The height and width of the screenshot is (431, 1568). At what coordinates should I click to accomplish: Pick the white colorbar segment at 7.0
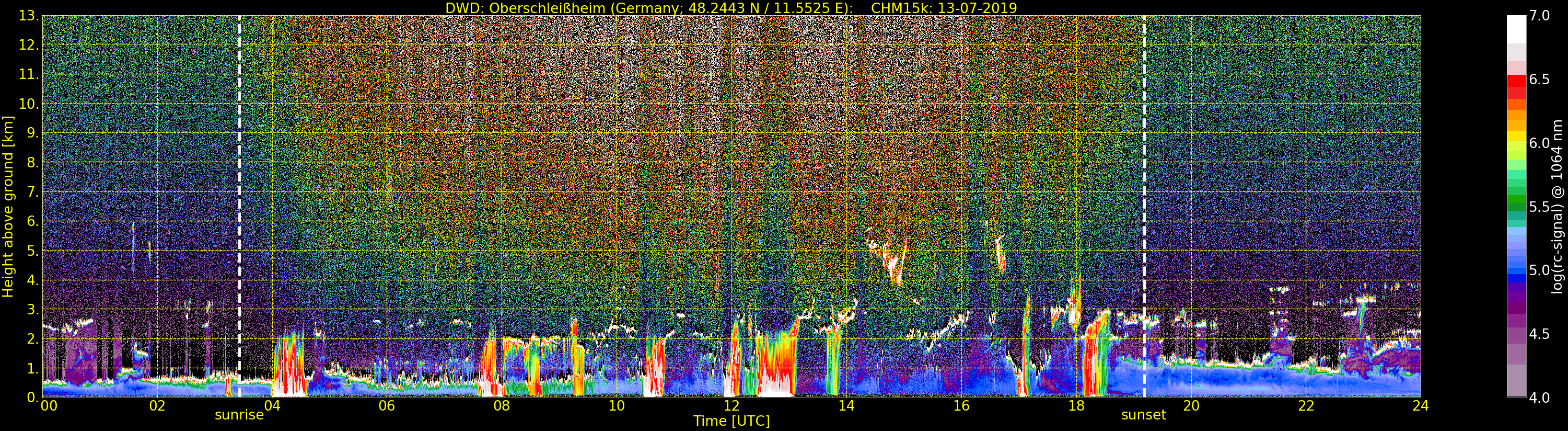click(x=1516, y=25)
